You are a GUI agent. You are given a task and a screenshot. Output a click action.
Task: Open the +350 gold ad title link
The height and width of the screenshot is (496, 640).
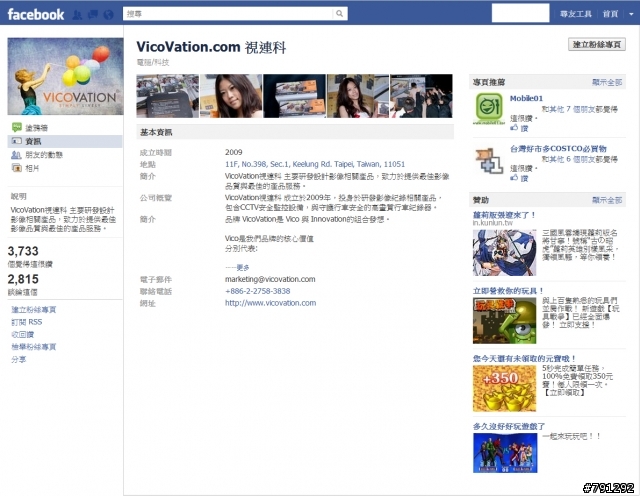(524, 358)
